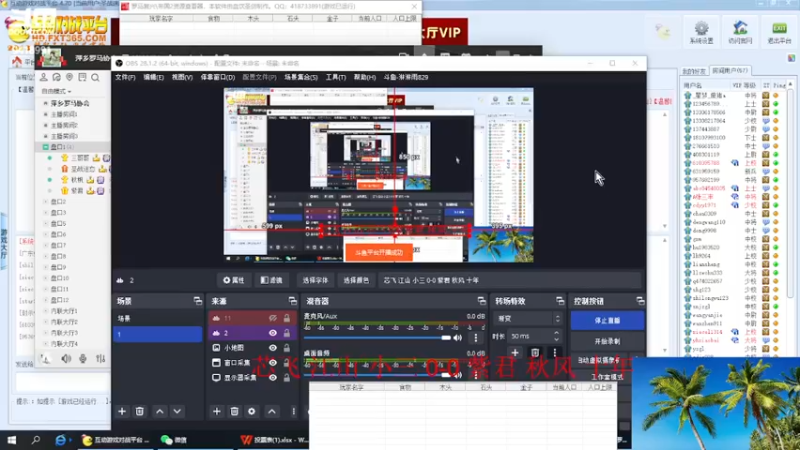Hide 小地图 source via eye icon

coord(273,347)
